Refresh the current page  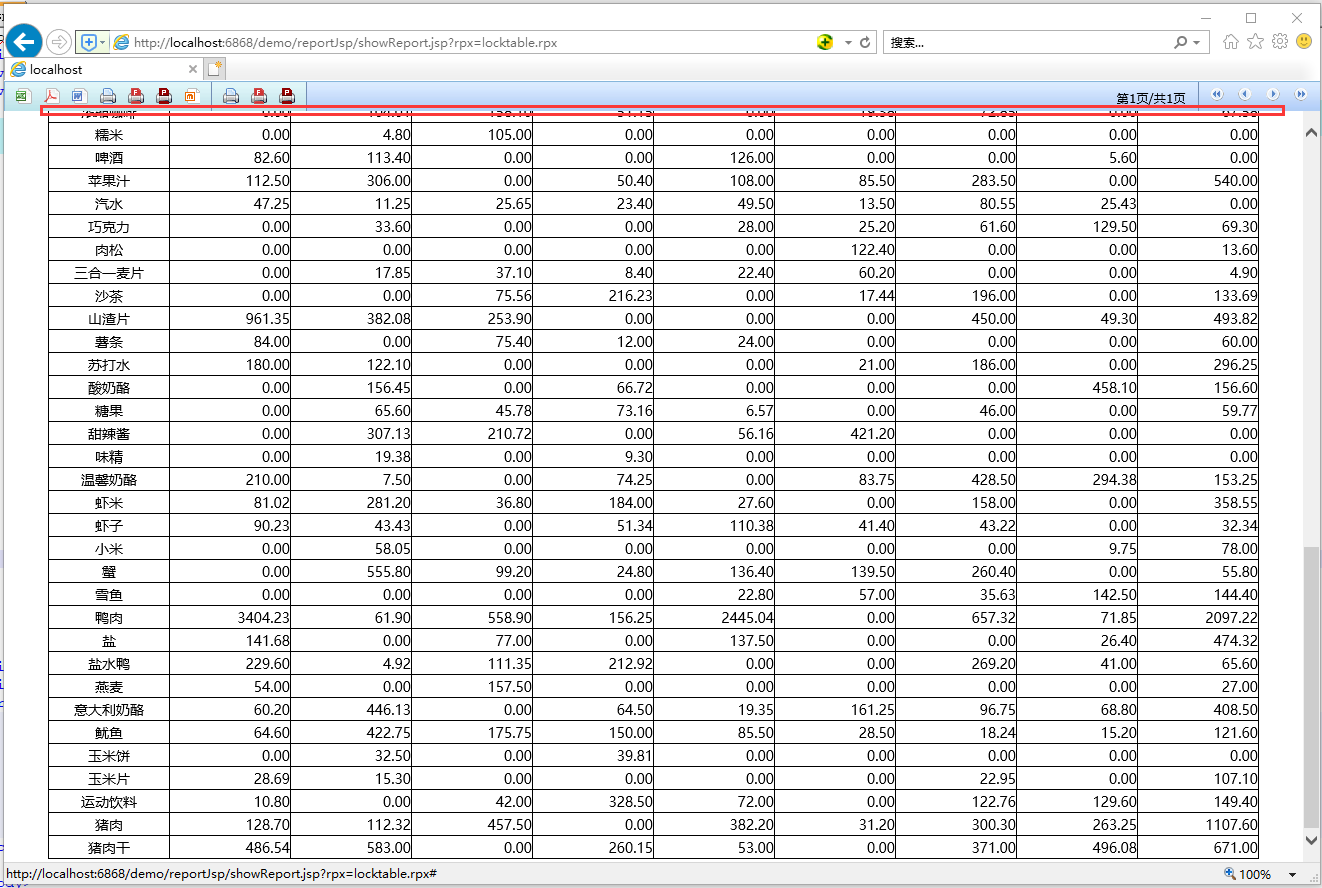(866, 42)
